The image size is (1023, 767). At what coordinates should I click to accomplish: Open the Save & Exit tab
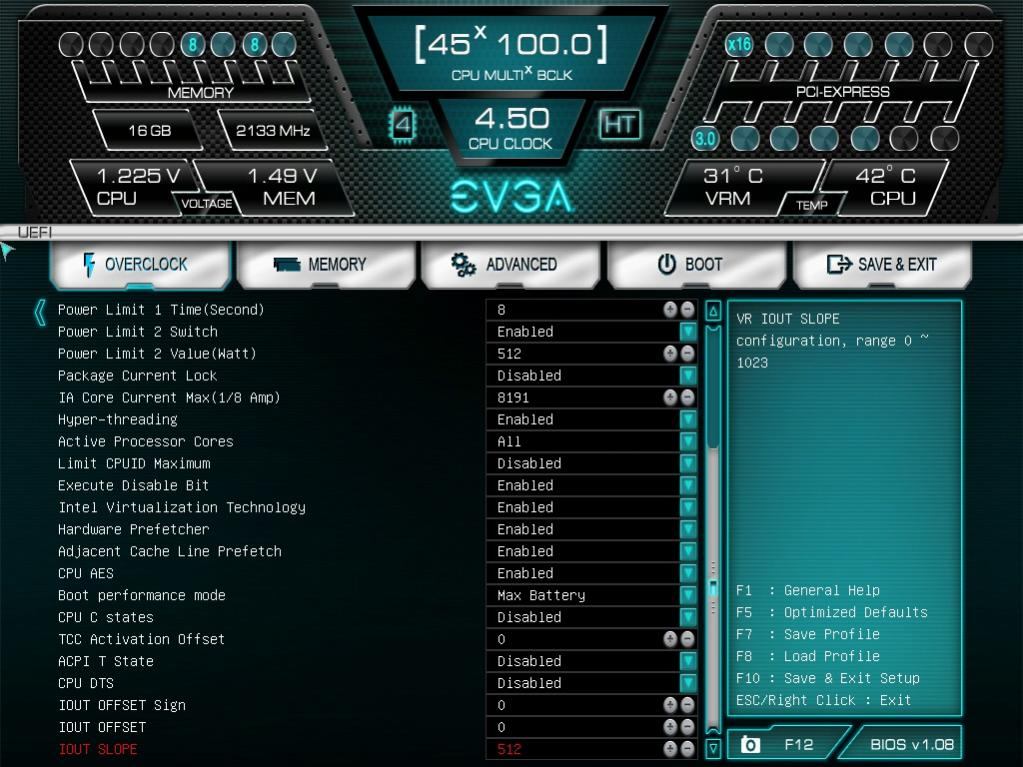pyautogui.click(x=882, y=264)
